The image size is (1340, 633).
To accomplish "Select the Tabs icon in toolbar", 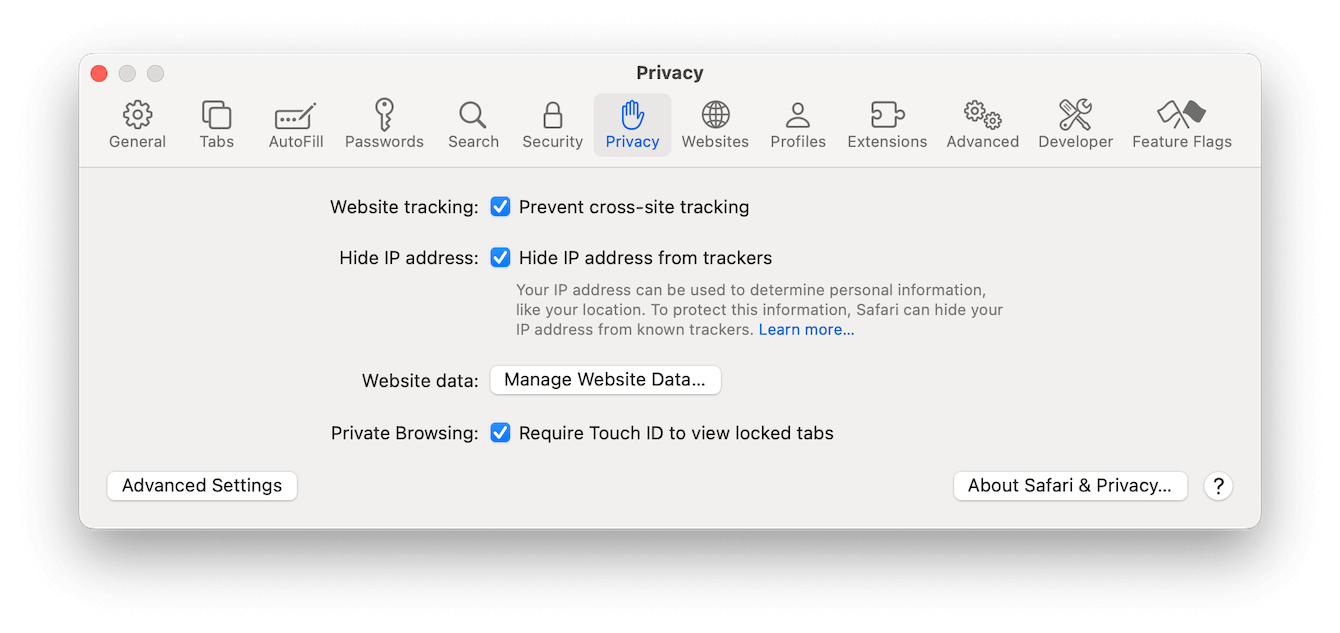I will point(216,115).
